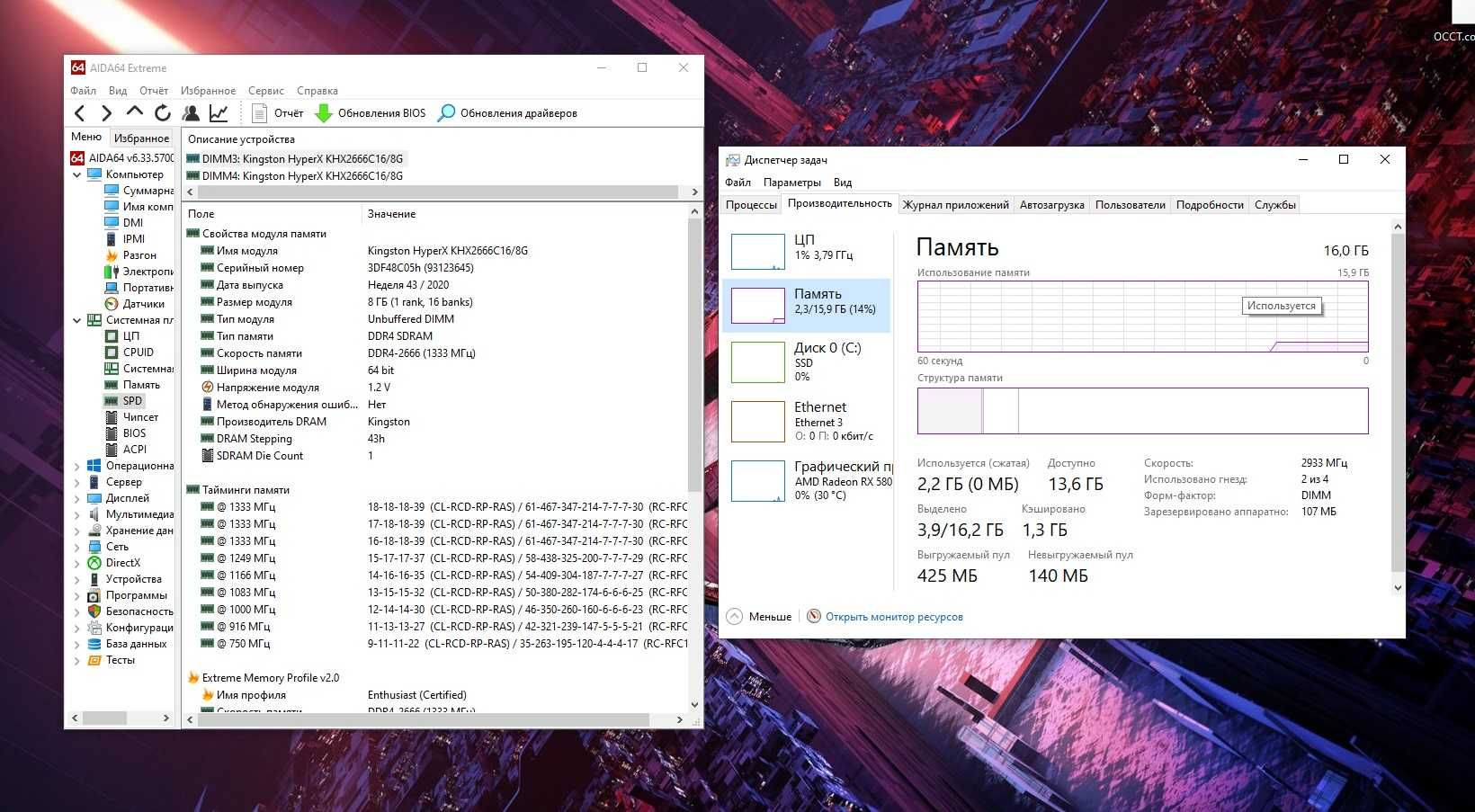Click Обновления драйверов toolbar button

(507, 113)
